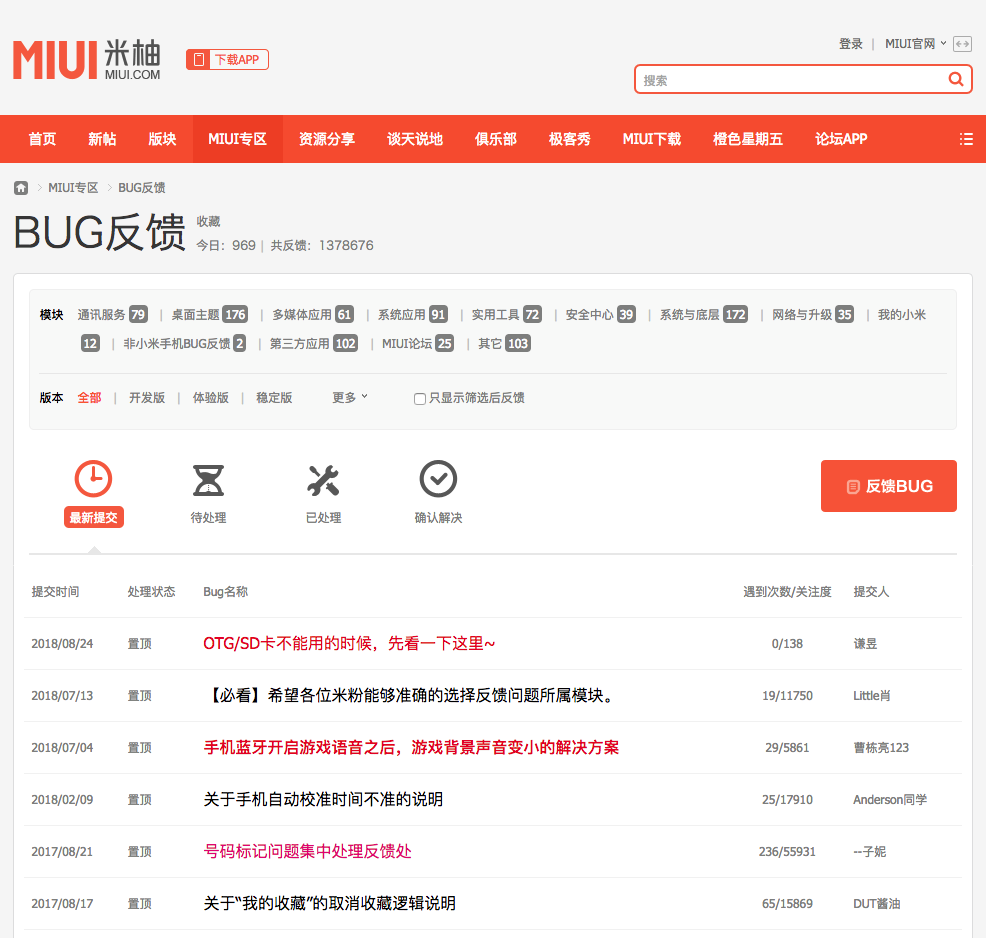Image resolution: width=986 pixels, height=938 pixels.
Task: Click the phone icon in 下载APP button
Action: click(199, 60)
